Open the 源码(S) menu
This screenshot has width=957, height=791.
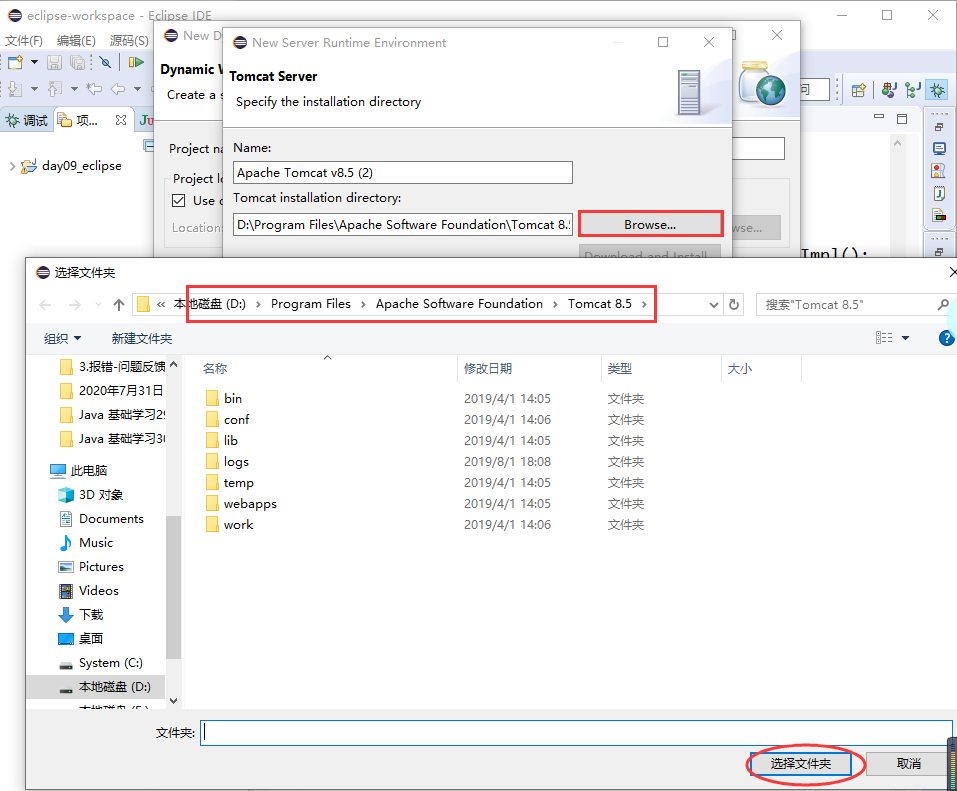(129, 41)
